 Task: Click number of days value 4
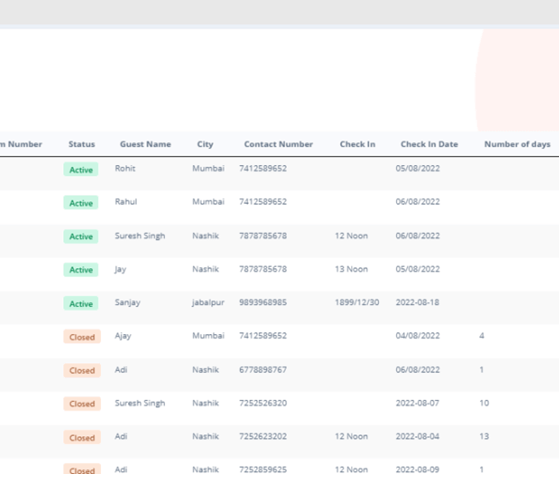[482, 336]
